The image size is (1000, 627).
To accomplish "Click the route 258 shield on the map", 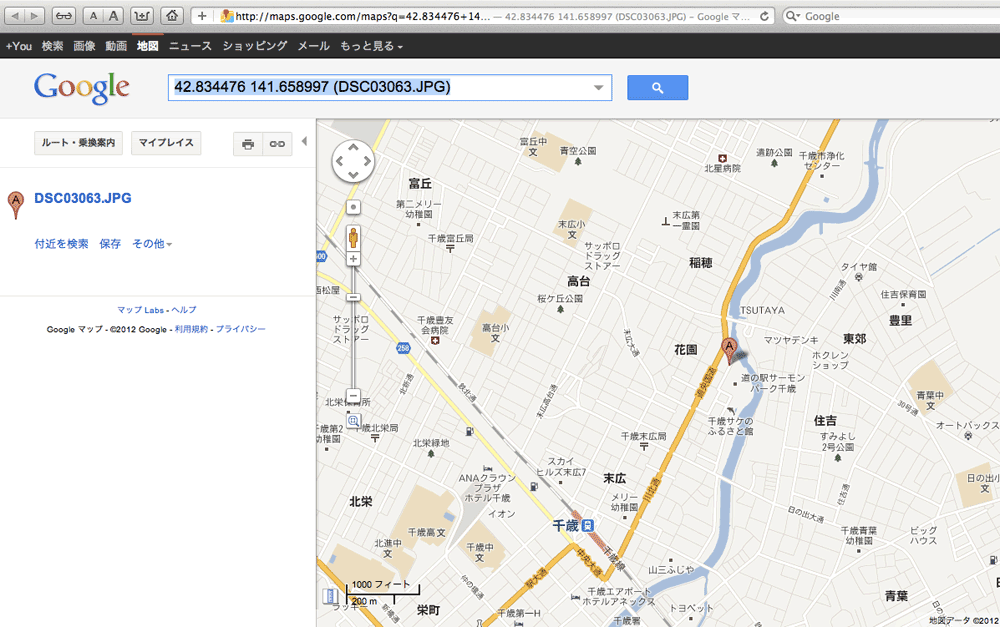I will 403,348.
